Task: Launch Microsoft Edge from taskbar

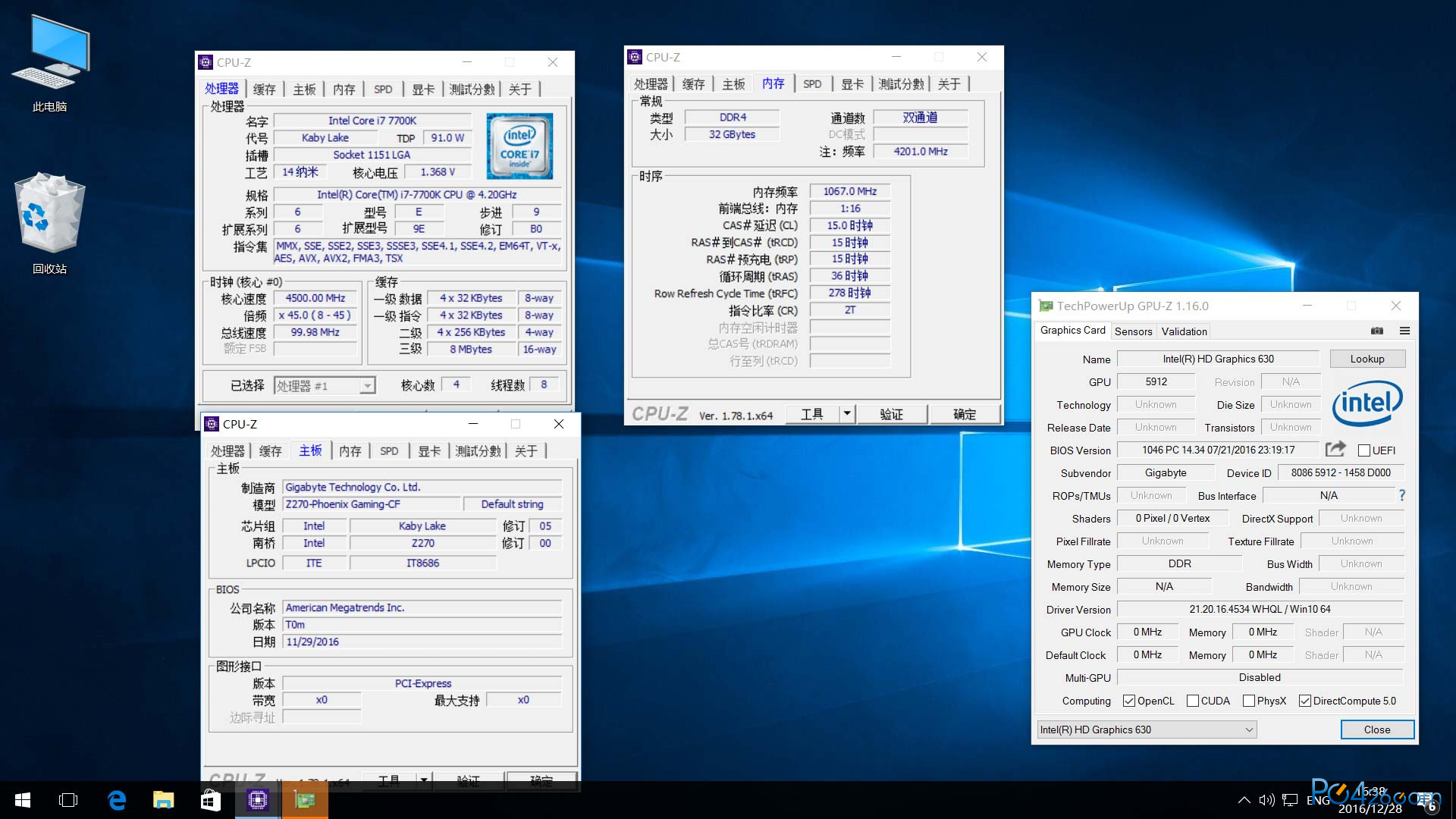Action: (117, 800)
